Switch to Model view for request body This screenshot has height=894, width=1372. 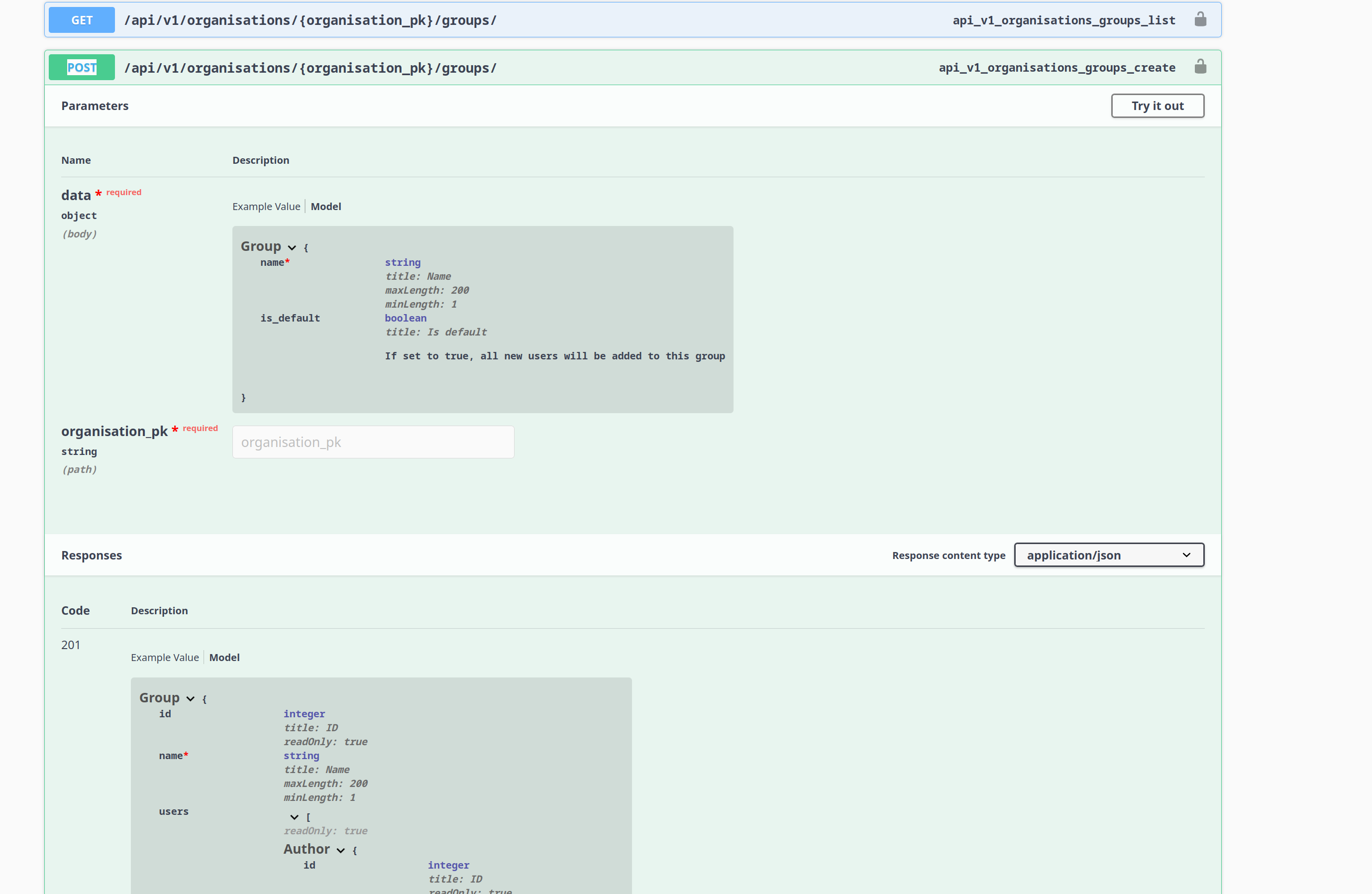click(x=325, y=206)
